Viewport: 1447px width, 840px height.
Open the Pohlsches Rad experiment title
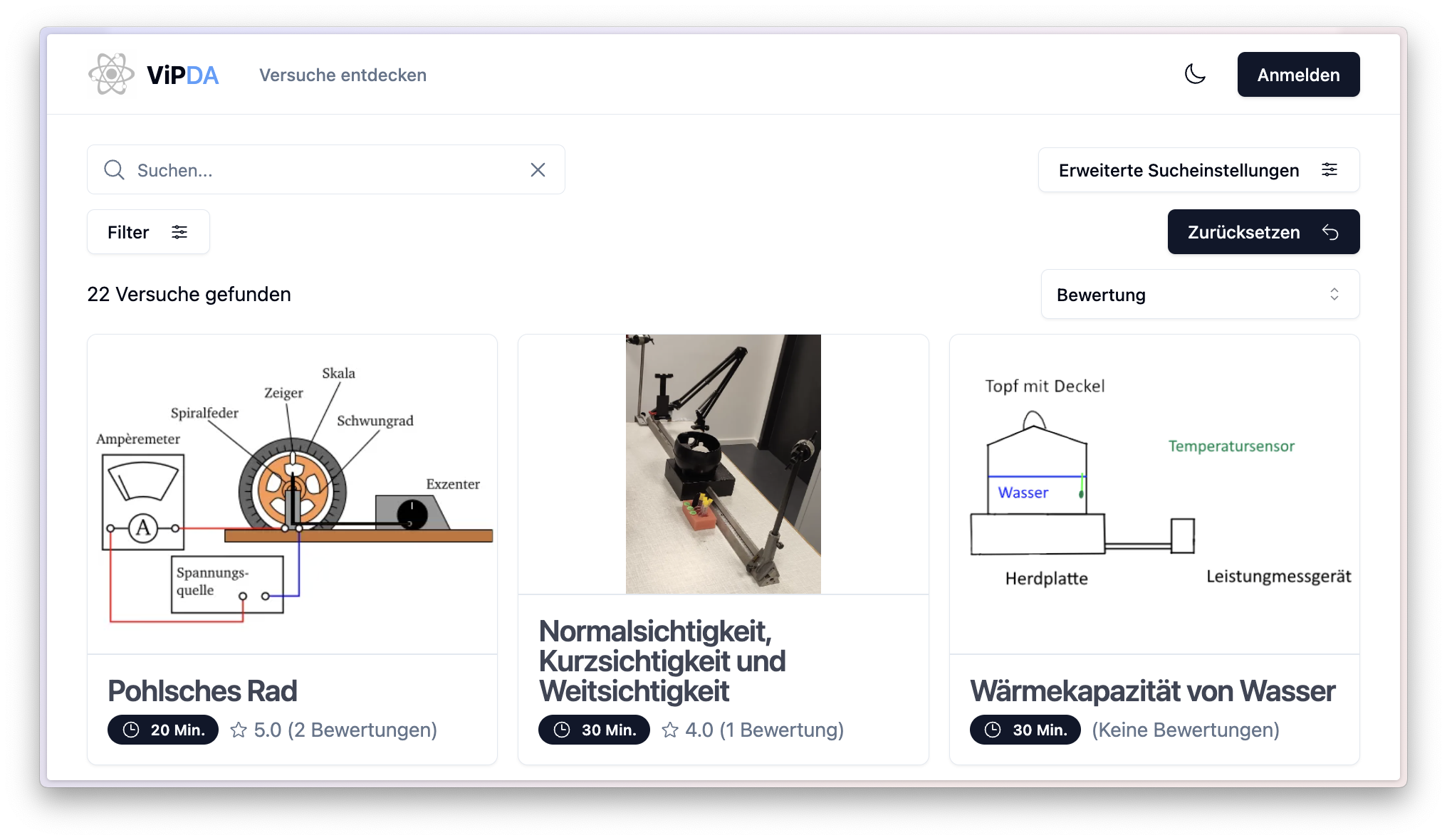[202, 691]
